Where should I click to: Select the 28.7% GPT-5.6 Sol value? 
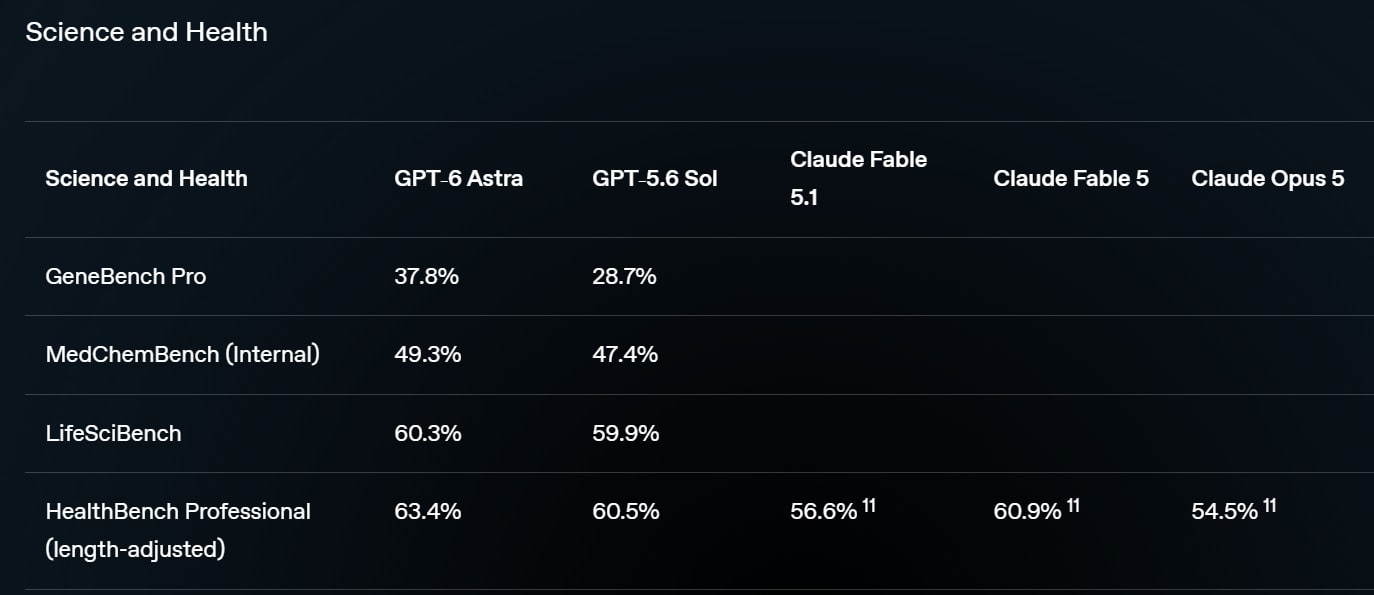click(x=624, y=277)
